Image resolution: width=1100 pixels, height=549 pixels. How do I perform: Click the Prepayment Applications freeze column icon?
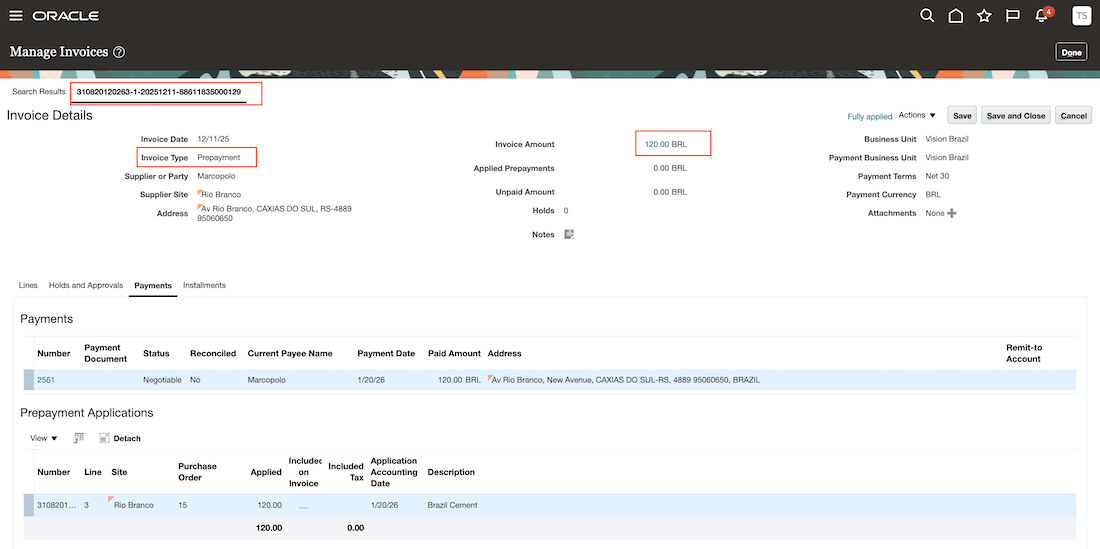[x=79, y=438]
